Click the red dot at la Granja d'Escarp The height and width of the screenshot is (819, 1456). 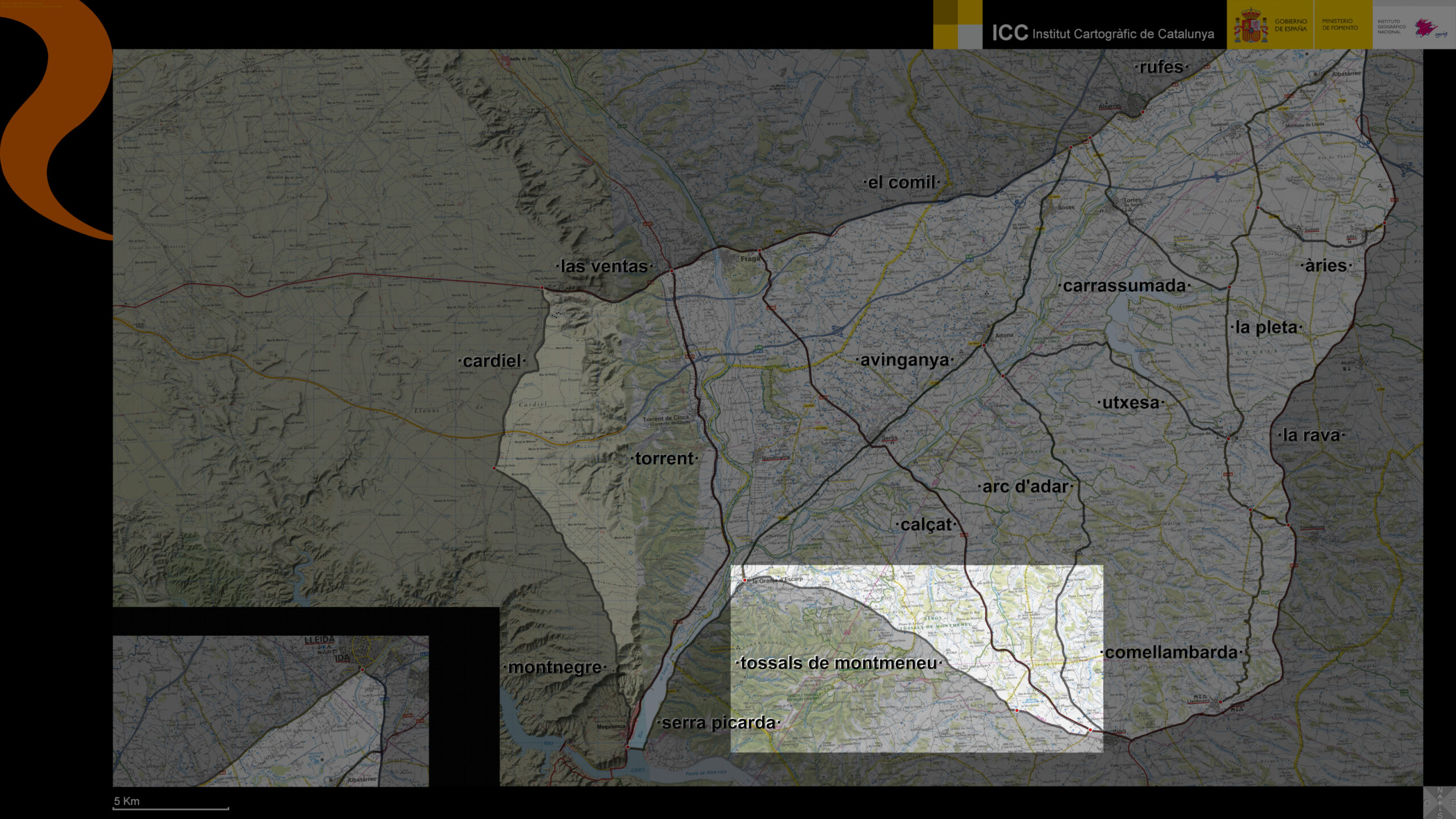pyautogui.click(x=744, y=580)
